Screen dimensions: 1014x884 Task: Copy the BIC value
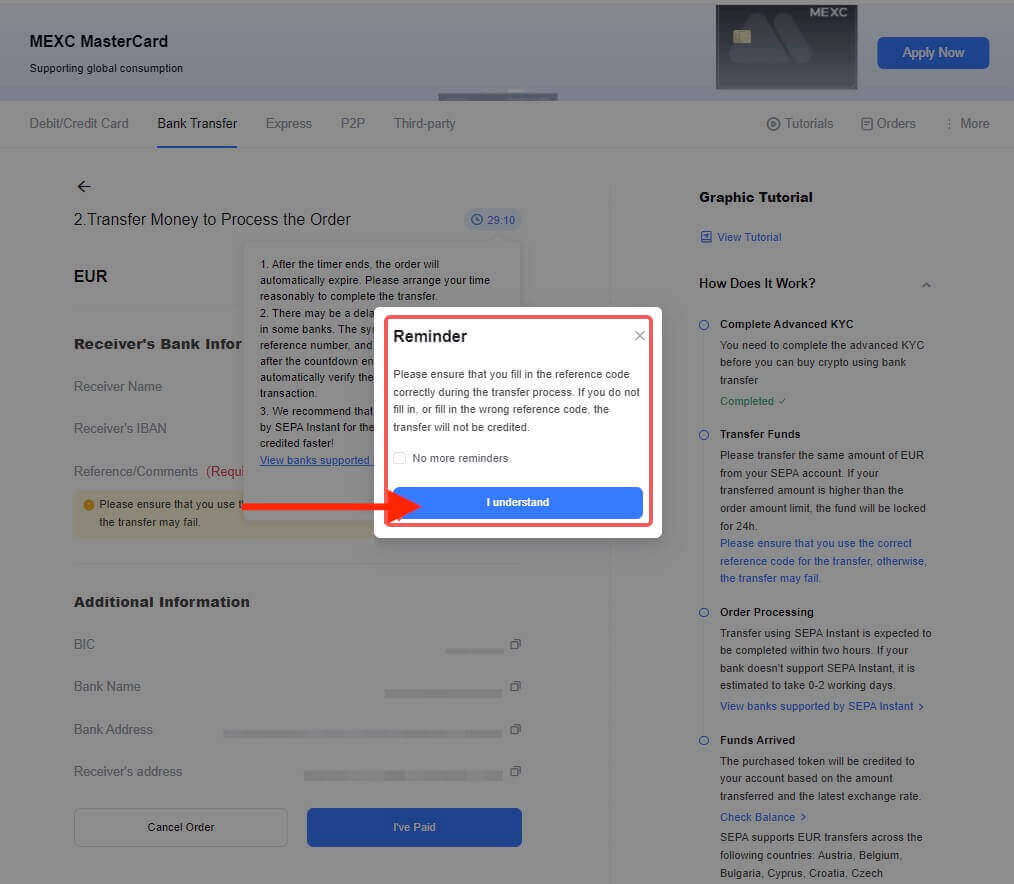point(515,644)
